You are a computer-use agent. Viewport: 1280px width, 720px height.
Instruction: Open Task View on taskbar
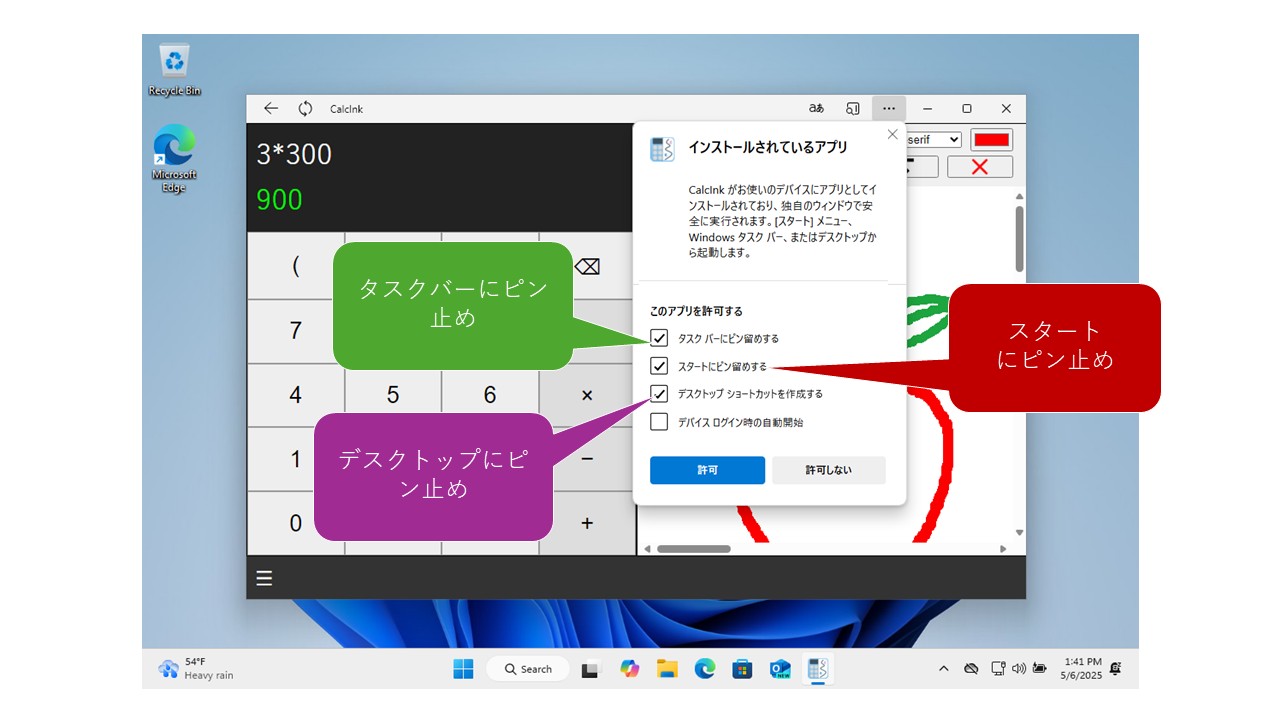point(591,669)
